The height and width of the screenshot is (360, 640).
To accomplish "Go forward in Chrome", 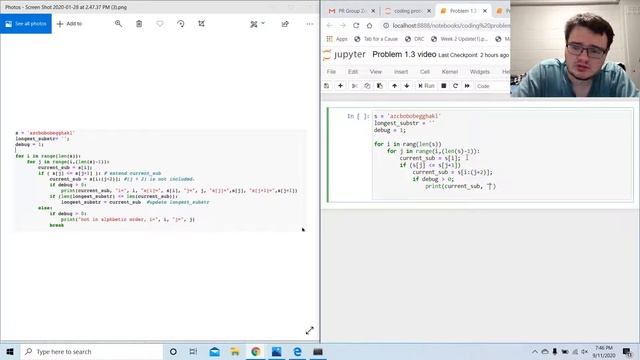I will tap(342, 25).
